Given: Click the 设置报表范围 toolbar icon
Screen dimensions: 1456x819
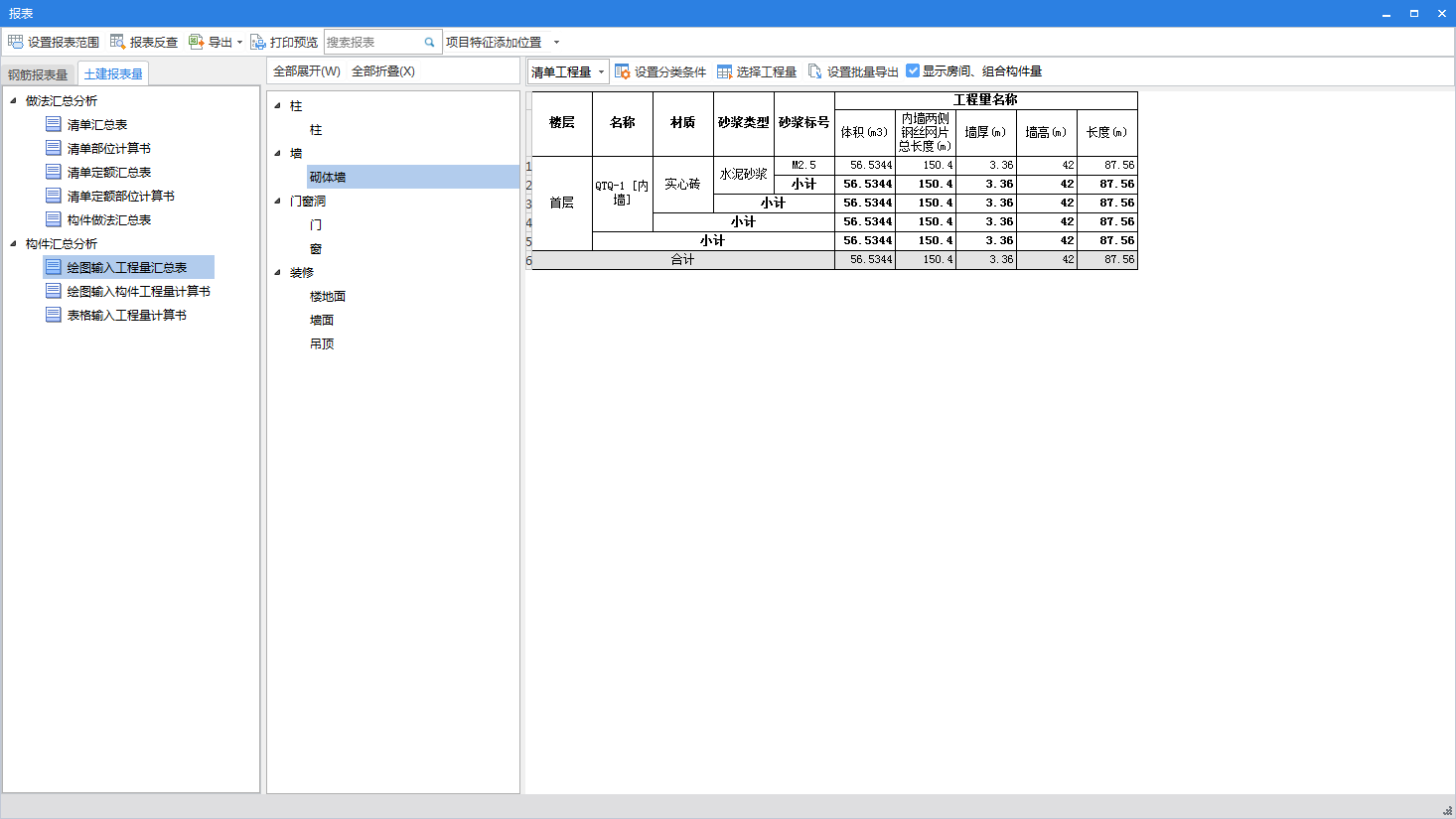Looking at the screenshot, I should point(15,42).
